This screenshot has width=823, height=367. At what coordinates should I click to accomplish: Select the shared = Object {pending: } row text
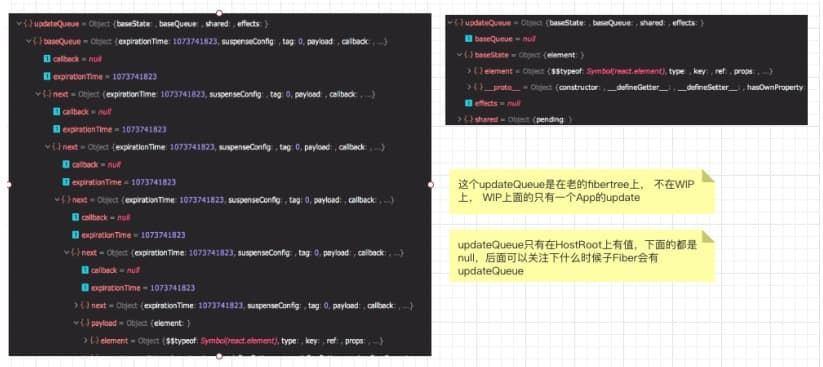click(523, 120)
